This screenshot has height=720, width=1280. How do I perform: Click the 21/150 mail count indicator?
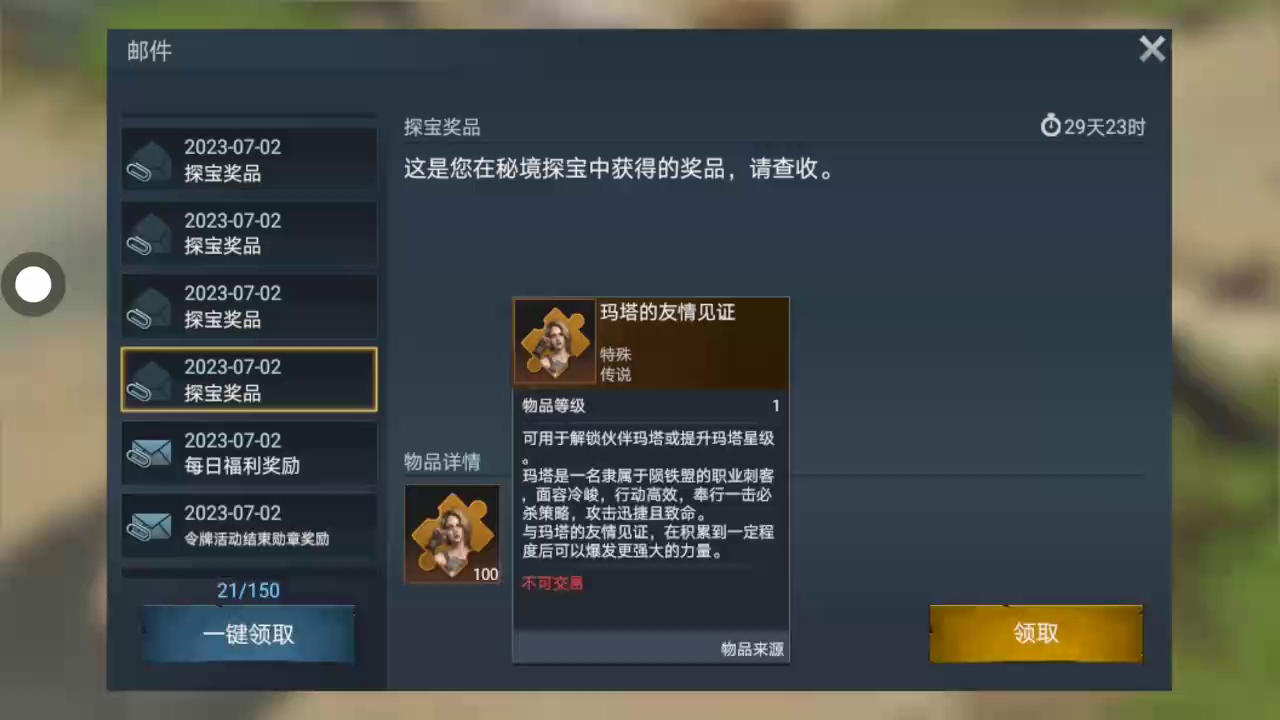[248, 590]
